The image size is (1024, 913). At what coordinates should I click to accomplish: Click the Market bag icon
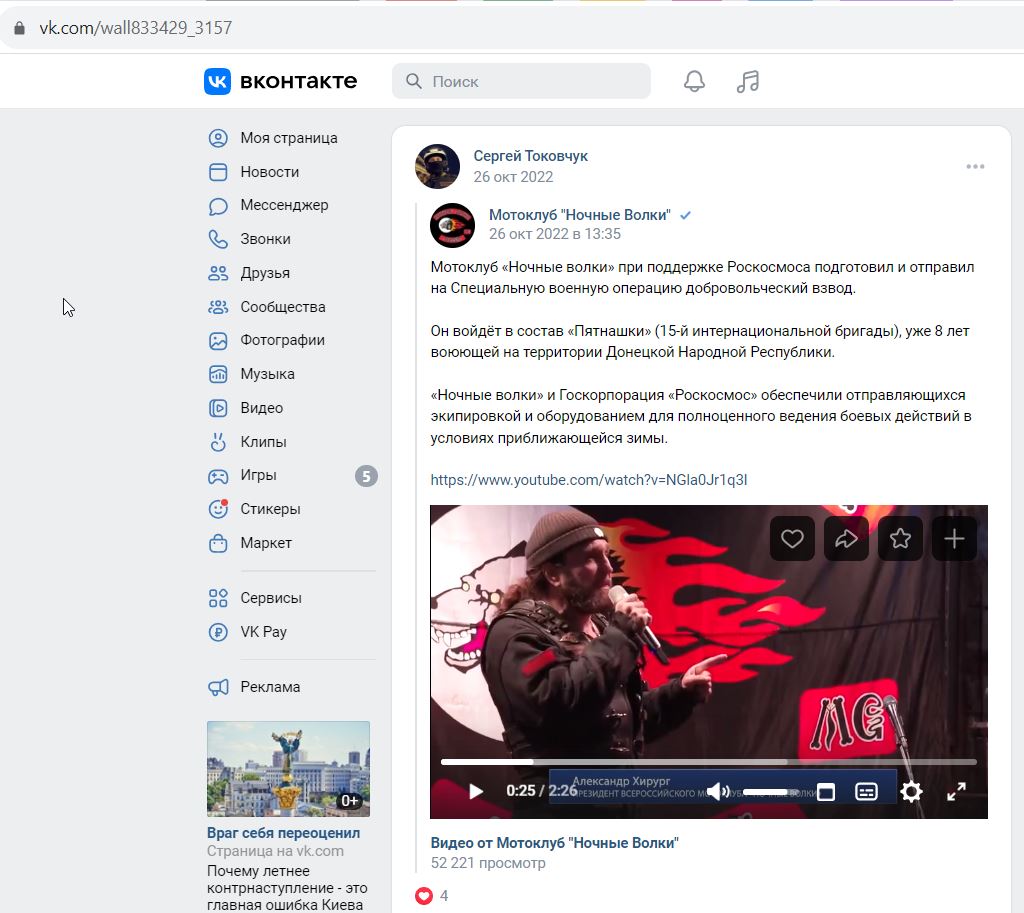tap(217, 543)
